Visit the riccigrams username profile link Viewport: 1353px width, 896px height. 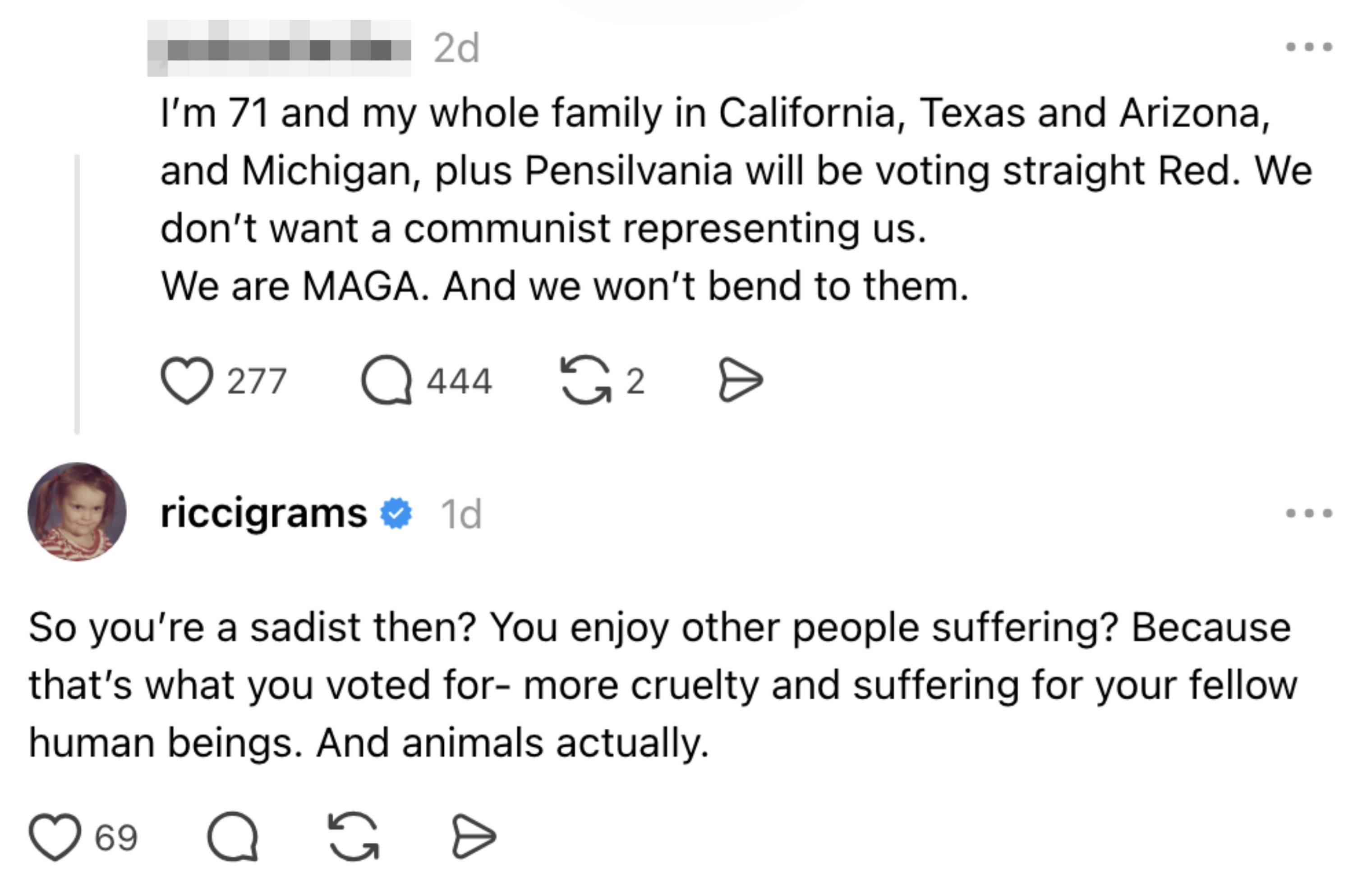pos(263,513)
